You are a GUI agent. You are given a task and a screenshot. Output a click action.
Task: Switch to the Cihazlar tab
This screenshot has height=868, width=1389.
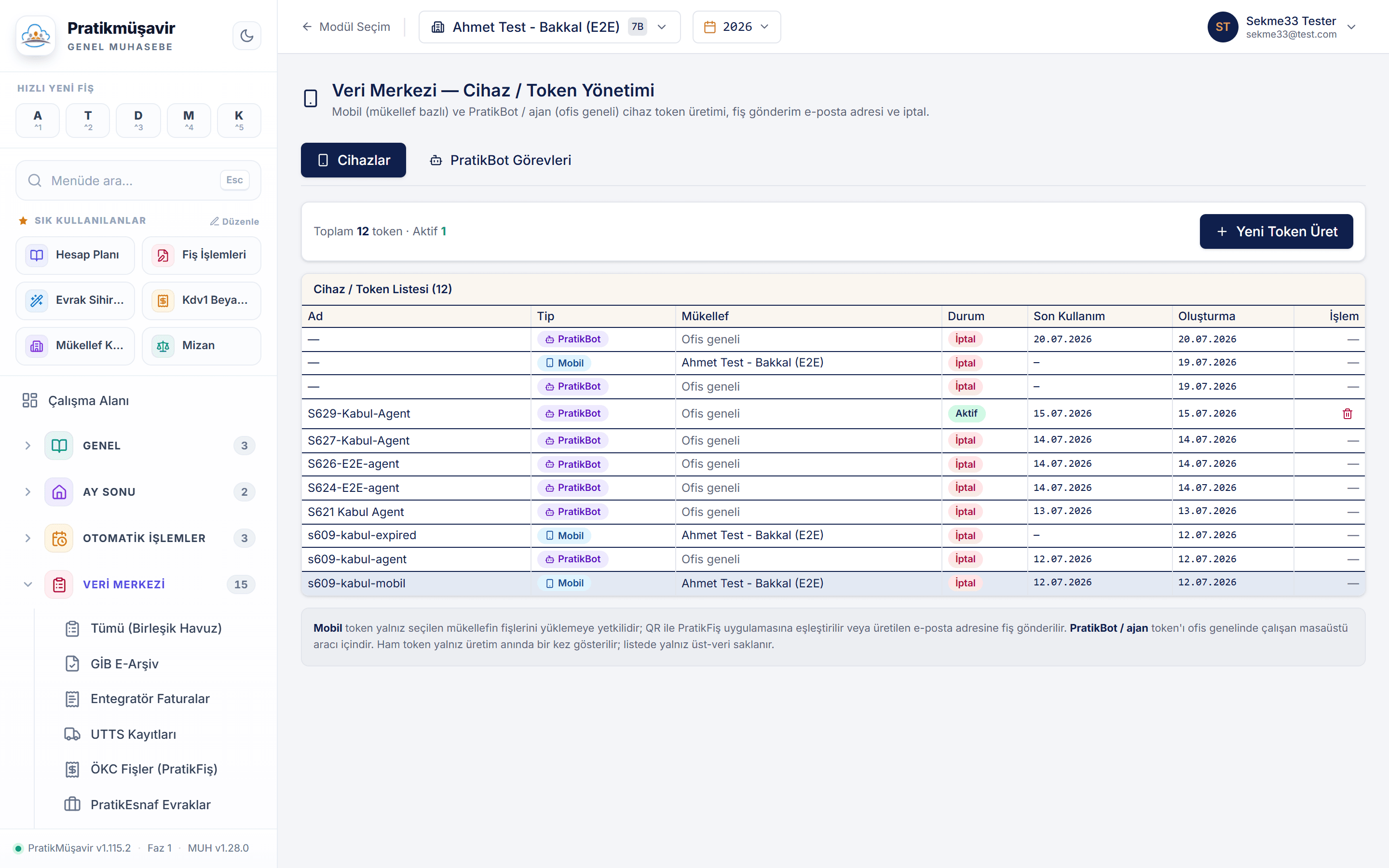coord(353,160)
